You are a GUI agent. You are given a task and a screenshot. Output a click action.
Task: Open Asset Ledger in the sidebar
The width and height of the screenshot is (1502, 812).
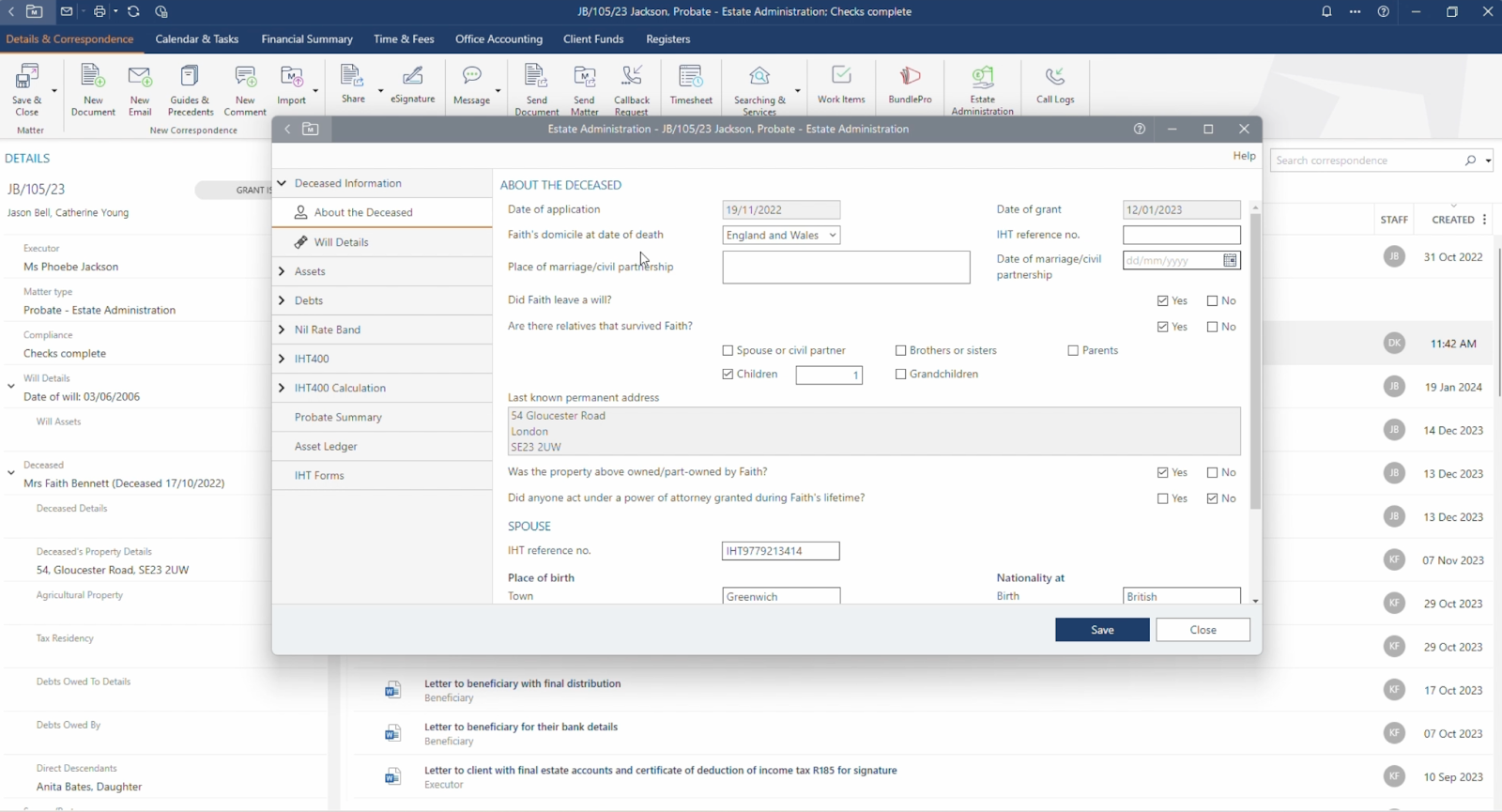382,446
